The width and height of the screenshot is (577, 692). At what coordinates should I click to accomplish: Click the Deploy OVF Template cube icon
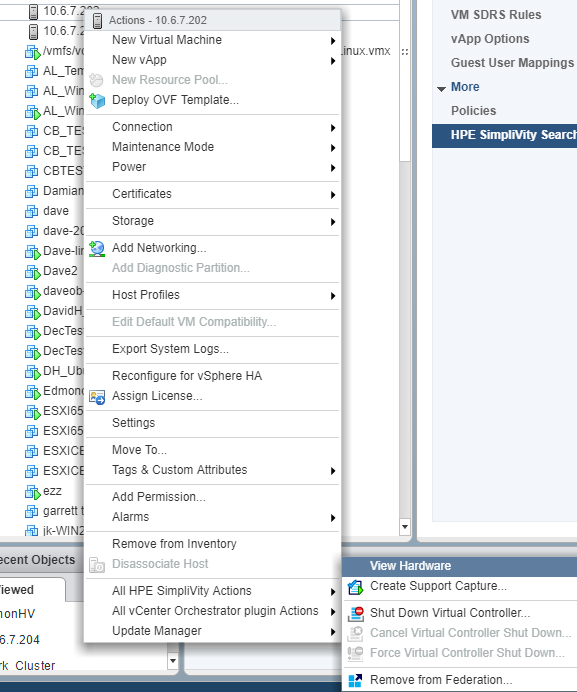pos(97,100)
